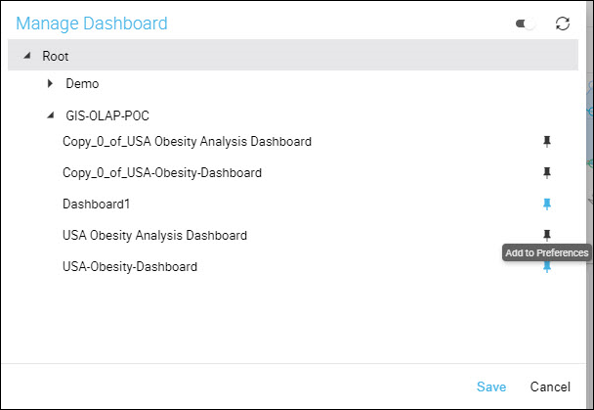Click the Save button
The width and height of the screenshot is (594, 410).
(491, 387)
